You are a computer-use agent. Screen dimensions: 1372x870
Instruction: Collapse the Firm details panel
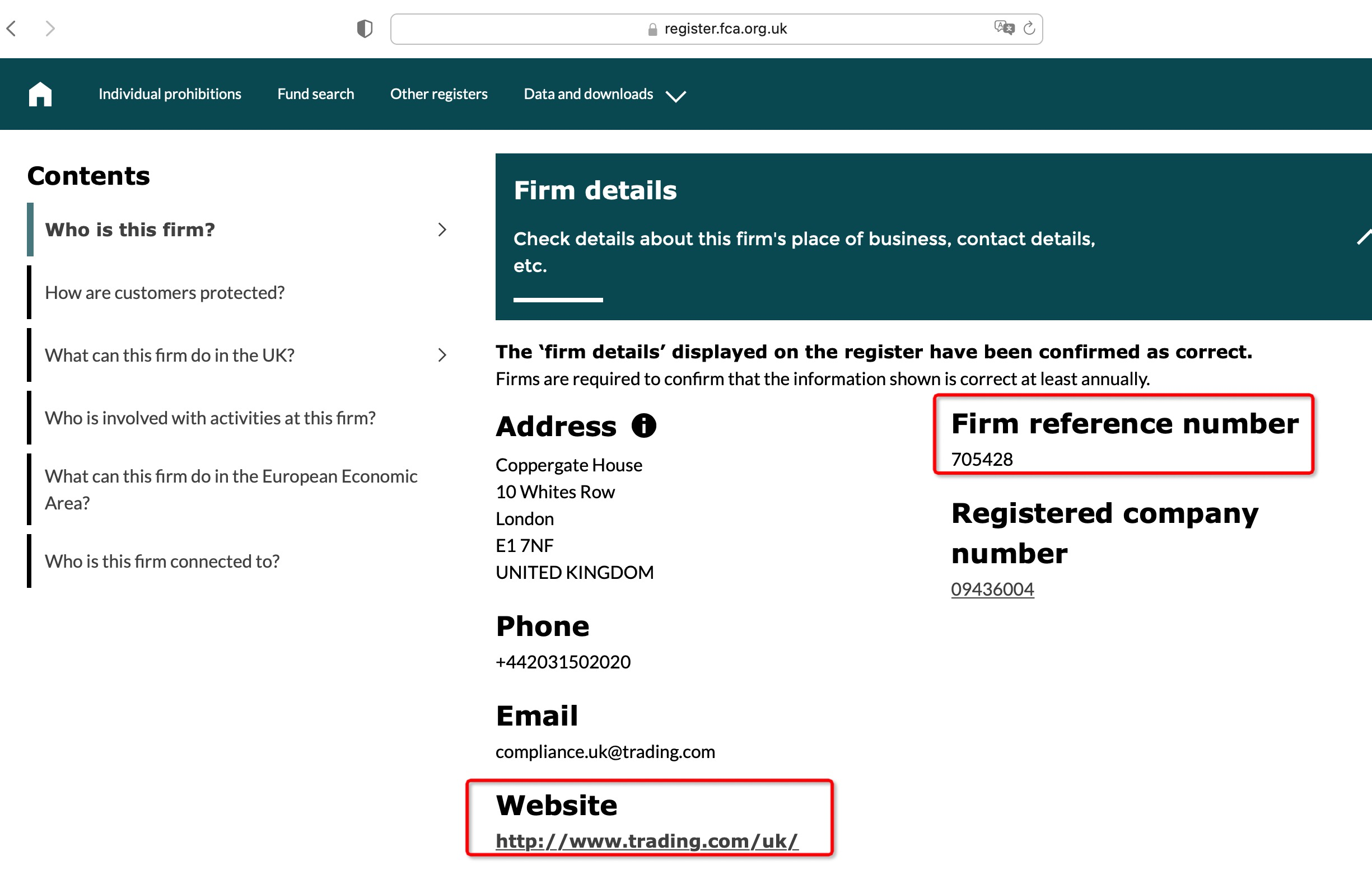1364,237
